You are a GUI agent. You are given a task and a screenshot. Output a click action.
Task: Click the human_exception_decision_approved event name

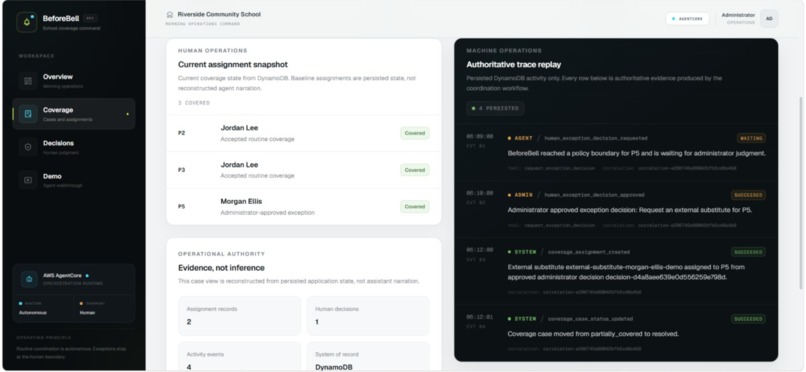click(594, 195)
